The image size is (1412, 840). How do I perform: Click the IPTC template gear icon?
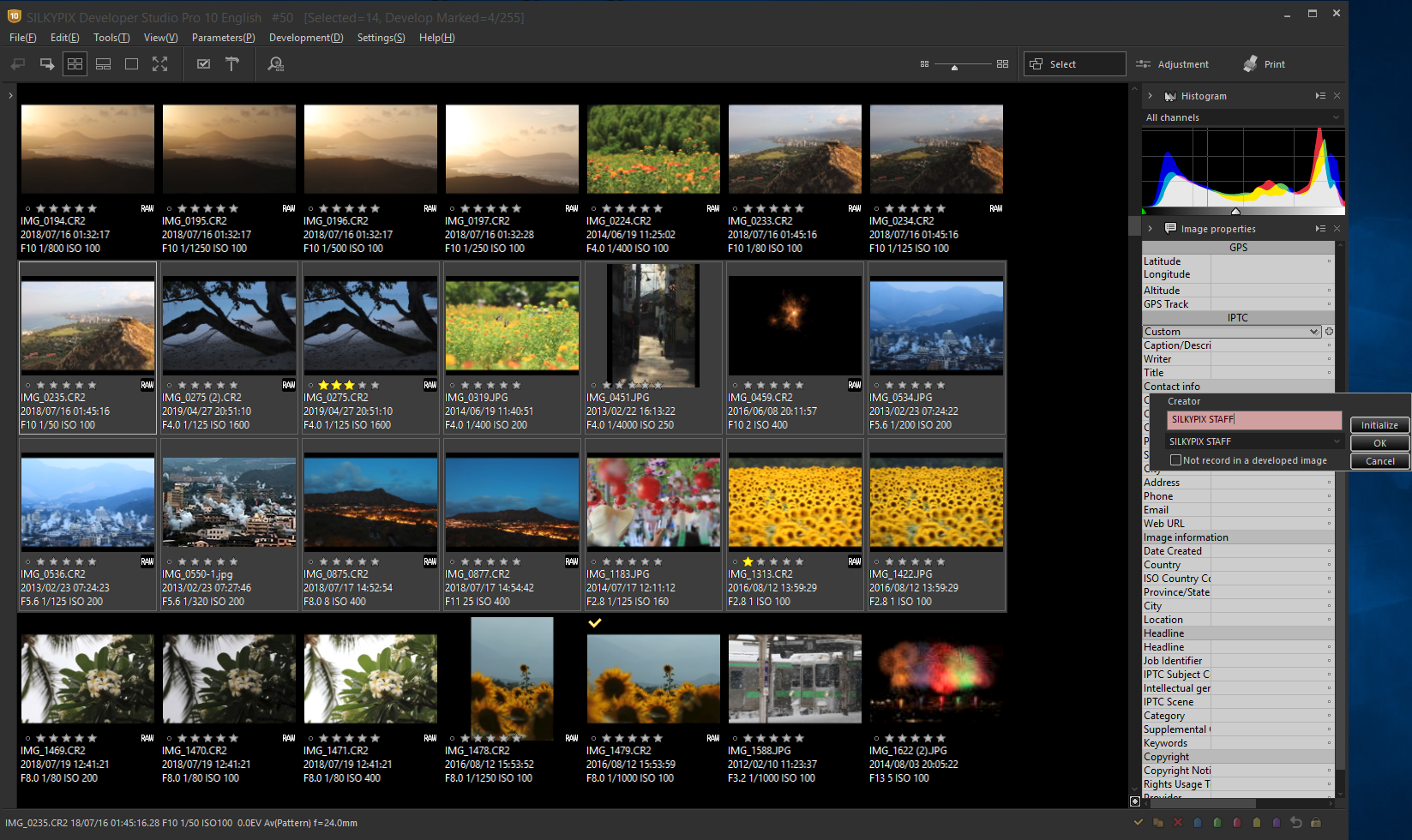(x=1329, y=332)
